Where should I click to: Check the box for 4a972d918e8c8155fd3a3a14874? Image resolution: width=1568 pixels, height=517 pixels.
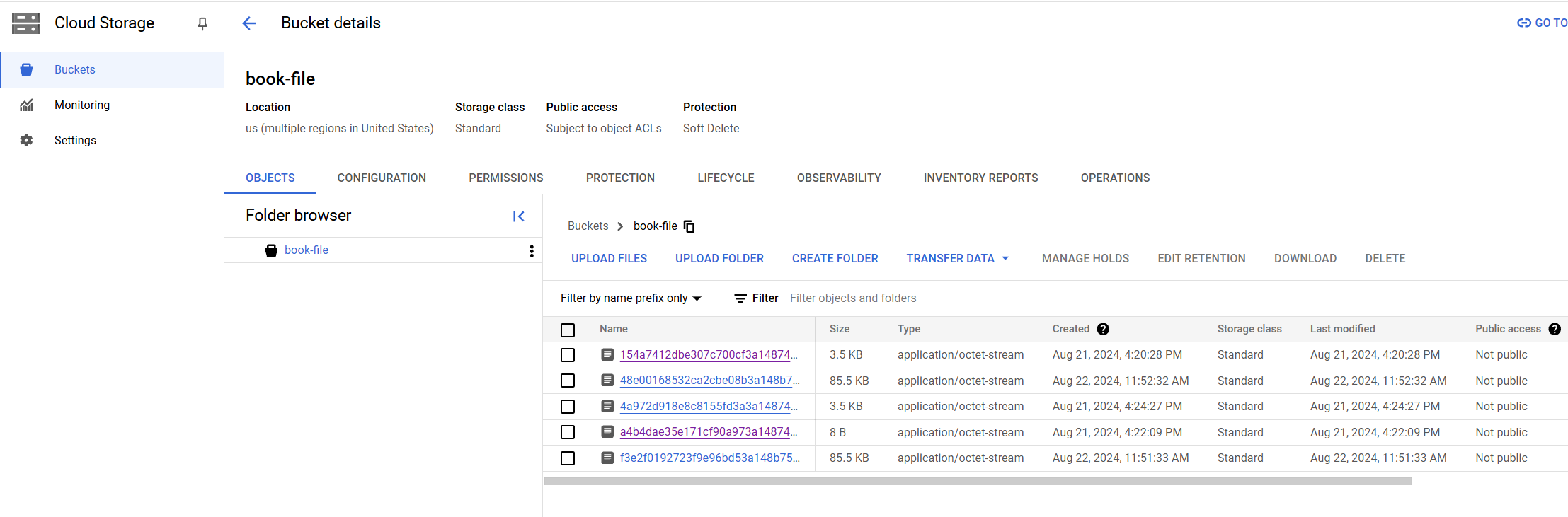click(x=568, y=407)
